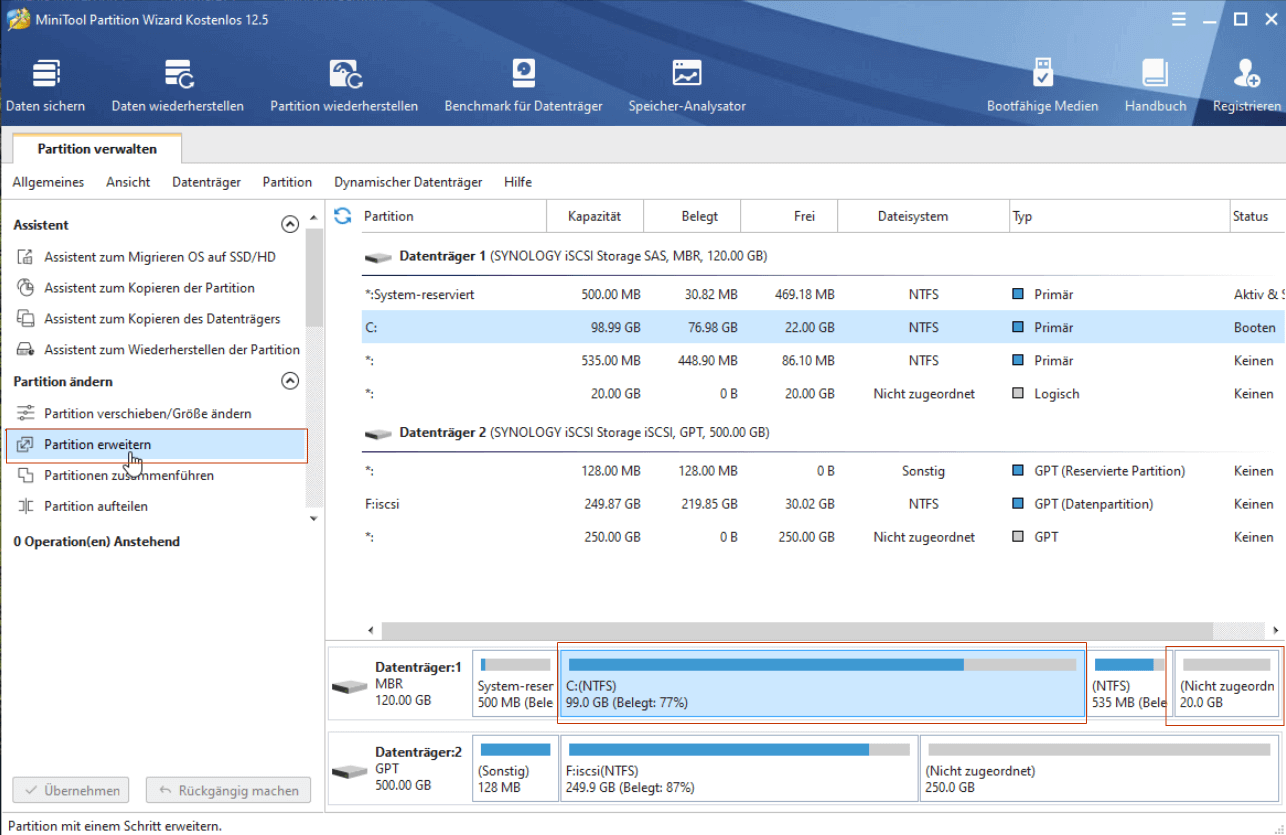The image size is (1286, 835).
Task: Select the 128.00 MB Sonstig partition row
Action: coord(823,471)
